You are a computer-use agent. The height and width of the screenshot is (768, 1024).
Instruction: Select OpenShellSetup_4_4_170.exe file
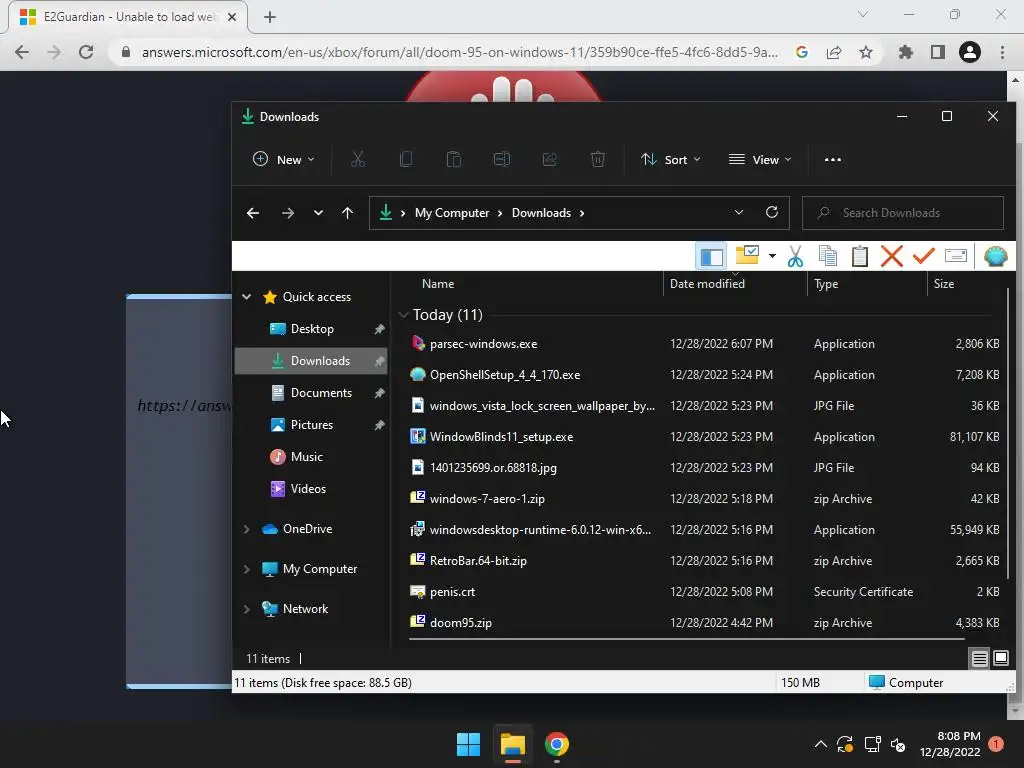[705, 375]
